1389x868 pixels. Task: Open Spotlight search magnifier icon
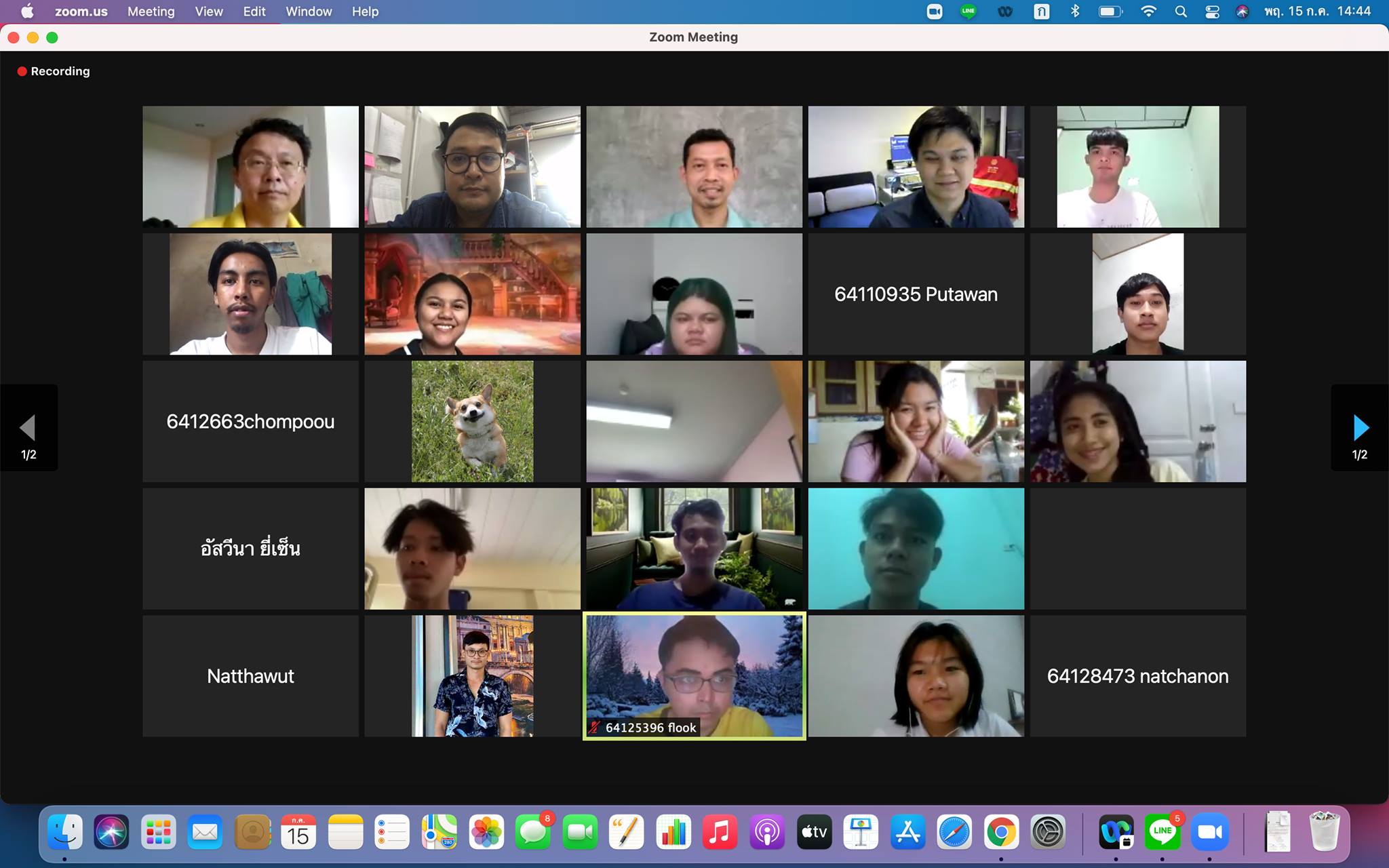pos(1181,12)
